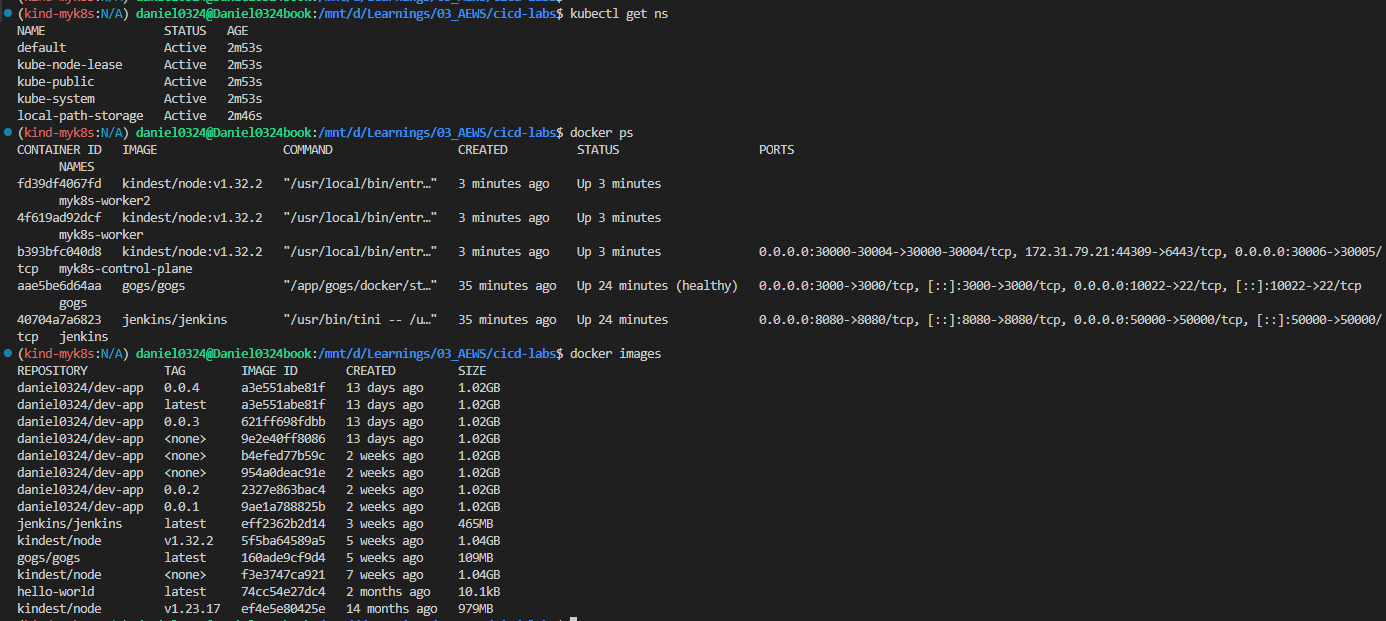
Task: Select tag 0.0.4 of dev-app
Action: tap(181, 388)
